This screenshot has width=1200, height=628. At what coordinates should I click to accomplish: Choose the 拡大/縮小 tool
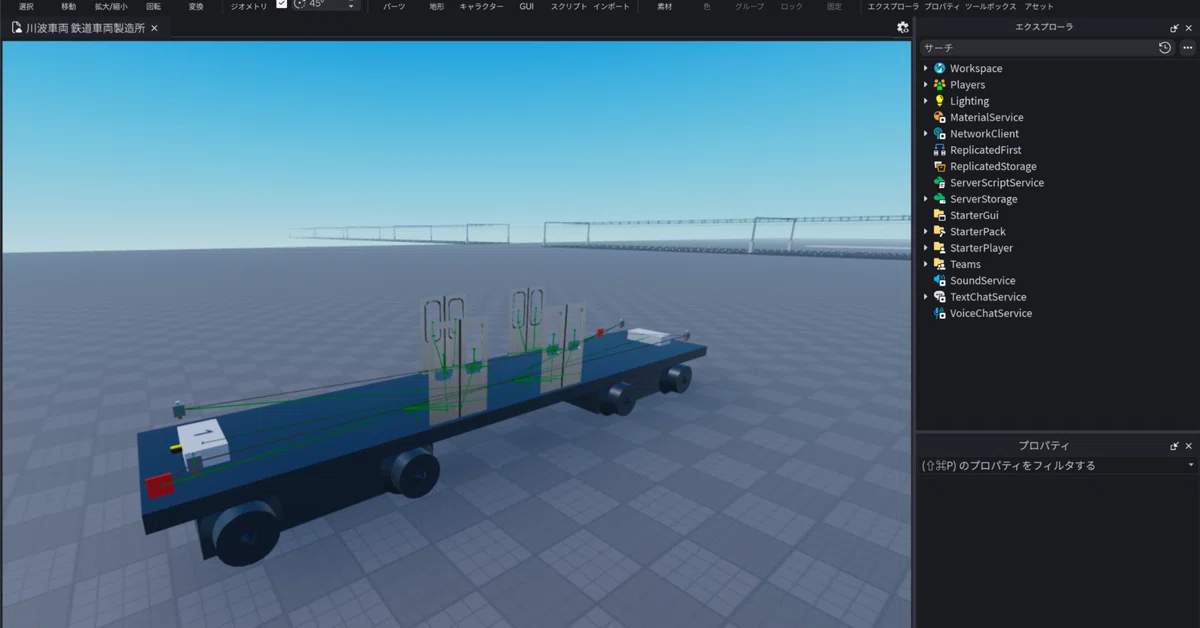111,6
